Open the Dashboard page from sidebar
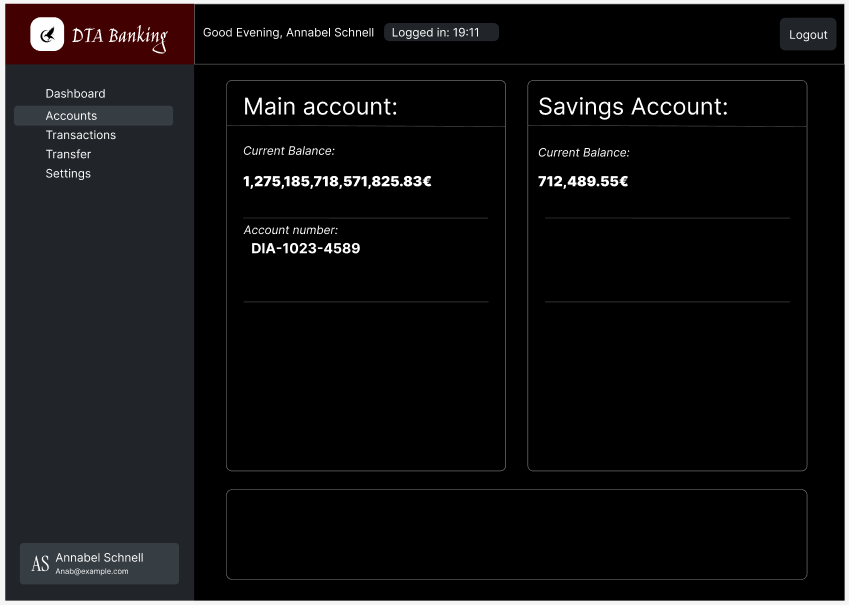The width and height of the screenshot is (849, 605). tap(75, 94)
